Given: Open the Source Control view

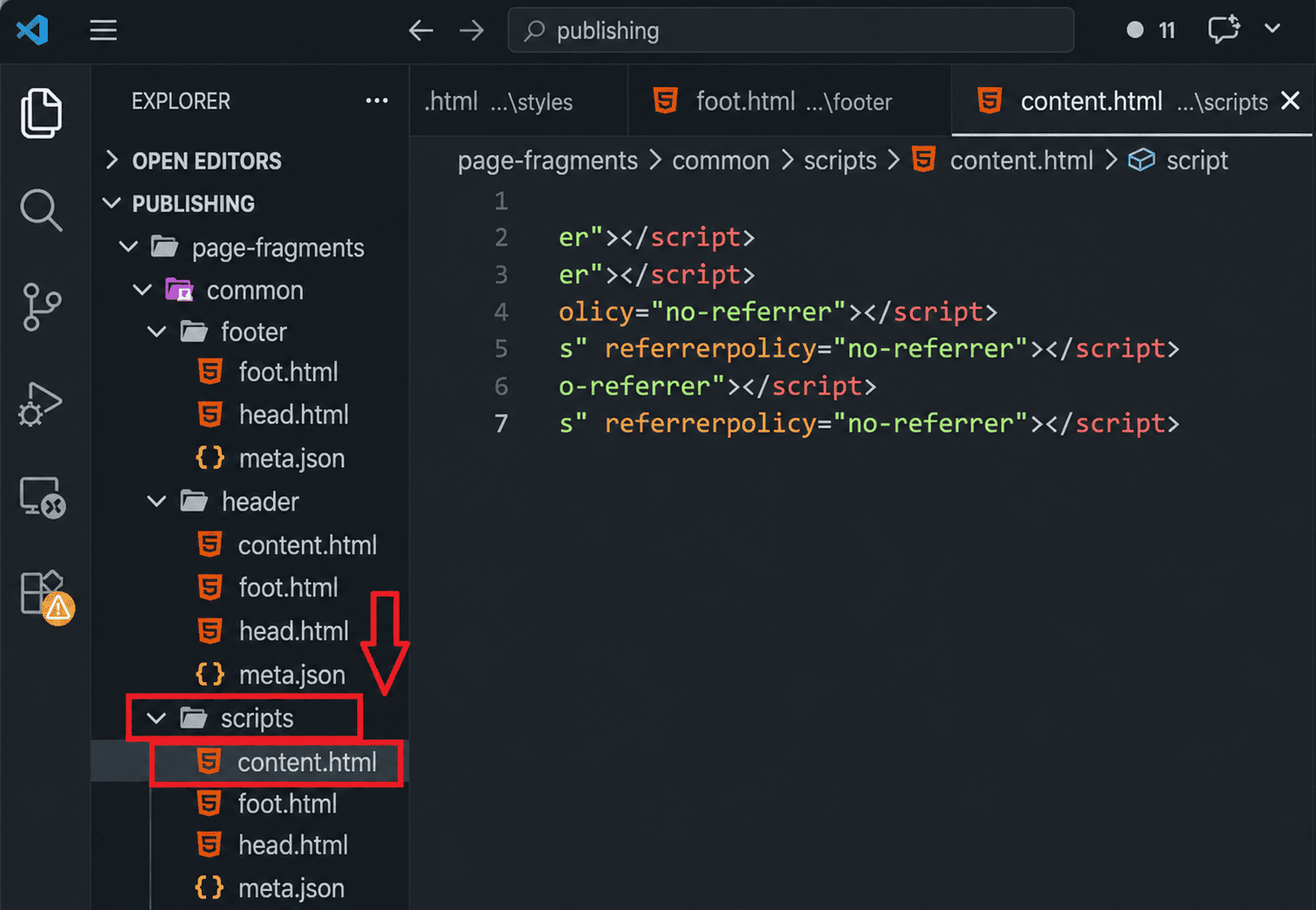Looking at the screenshot, I should 42,307.
